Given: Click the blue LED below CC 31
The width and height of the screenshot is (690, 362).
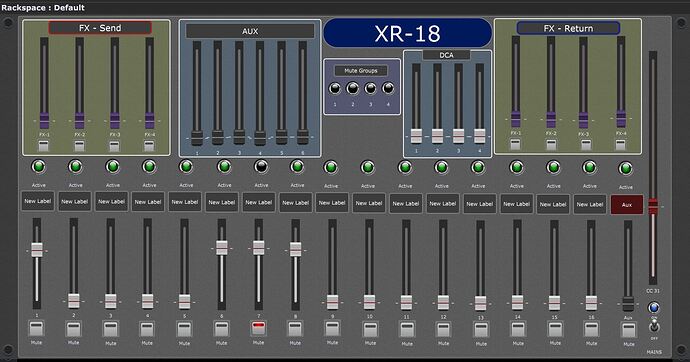Looking at the screenshot, I should [x=654, y=307].
